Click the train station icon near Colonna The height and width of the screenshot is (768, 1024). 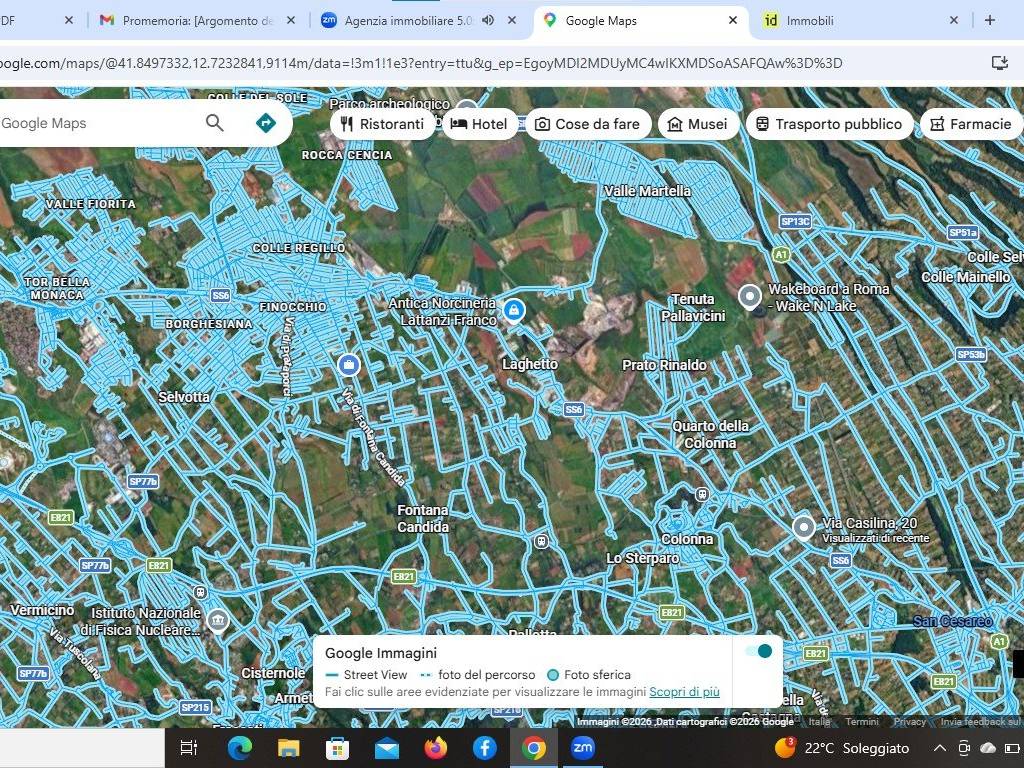coord(702,494)
